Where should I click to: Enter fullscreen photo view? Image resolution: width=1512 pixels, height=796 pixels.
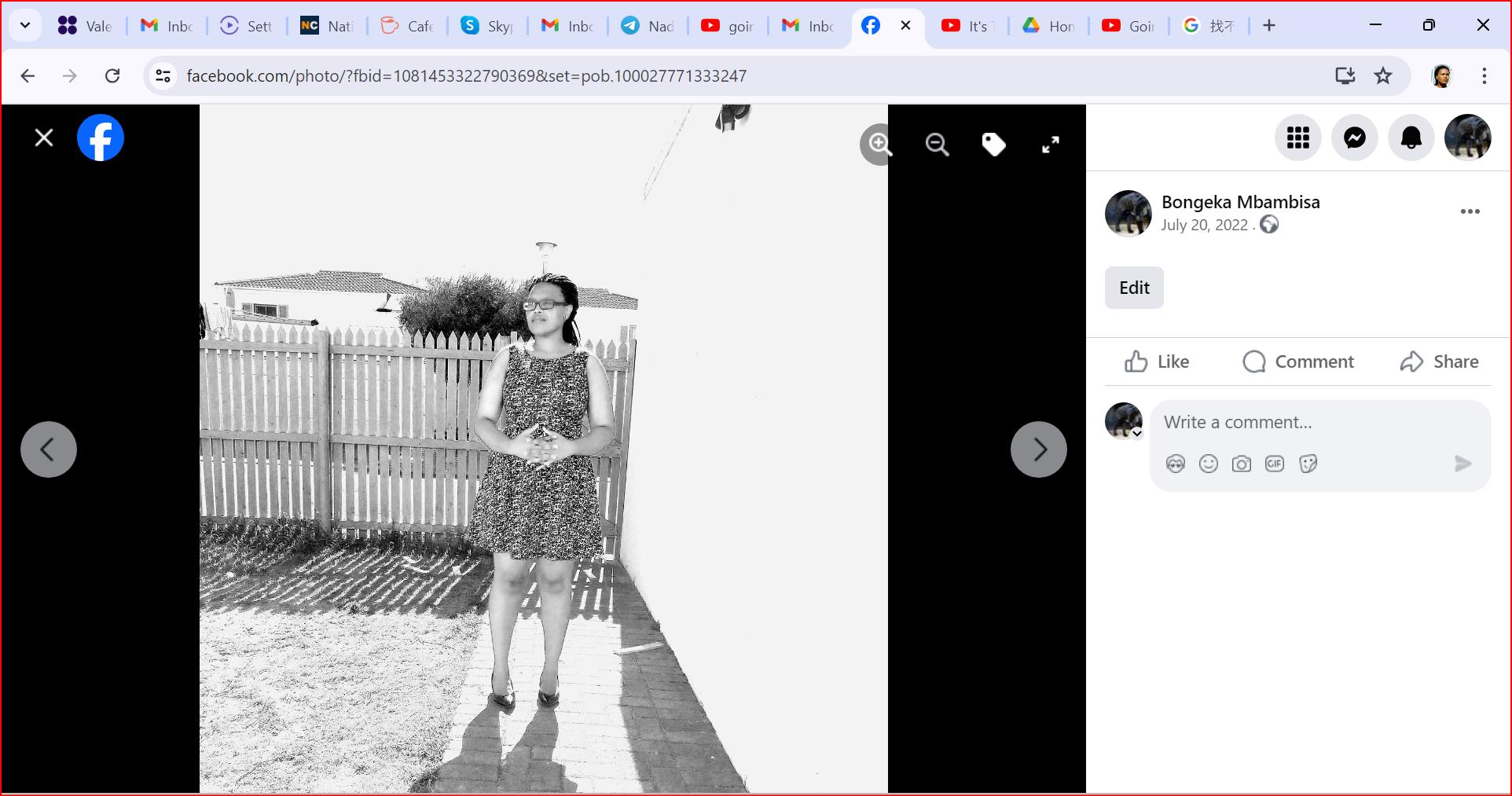1050,145
